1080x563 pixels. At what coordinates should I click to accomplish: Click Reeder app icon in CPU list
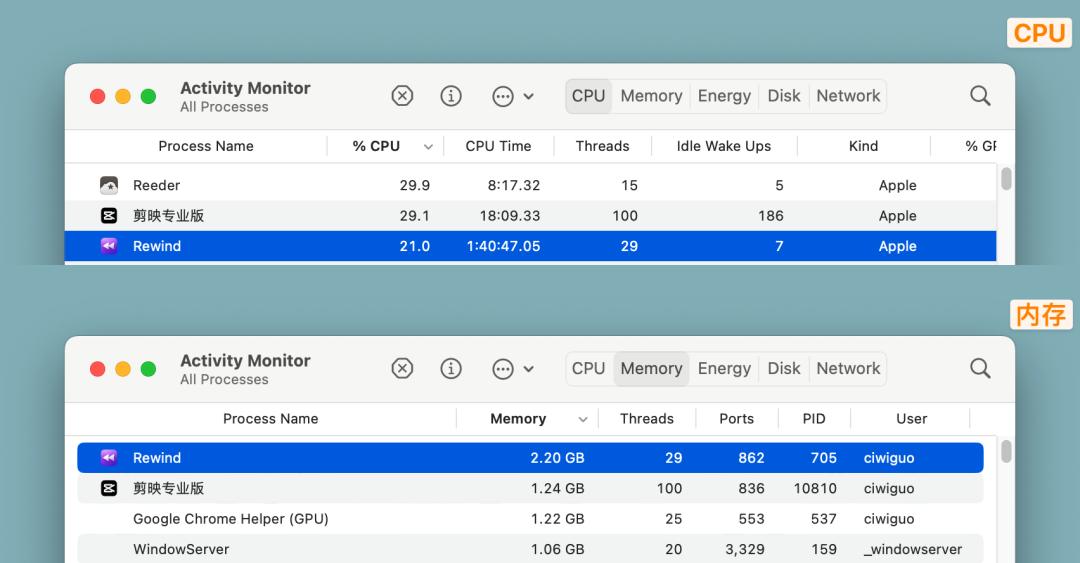(x=109, y=185)
